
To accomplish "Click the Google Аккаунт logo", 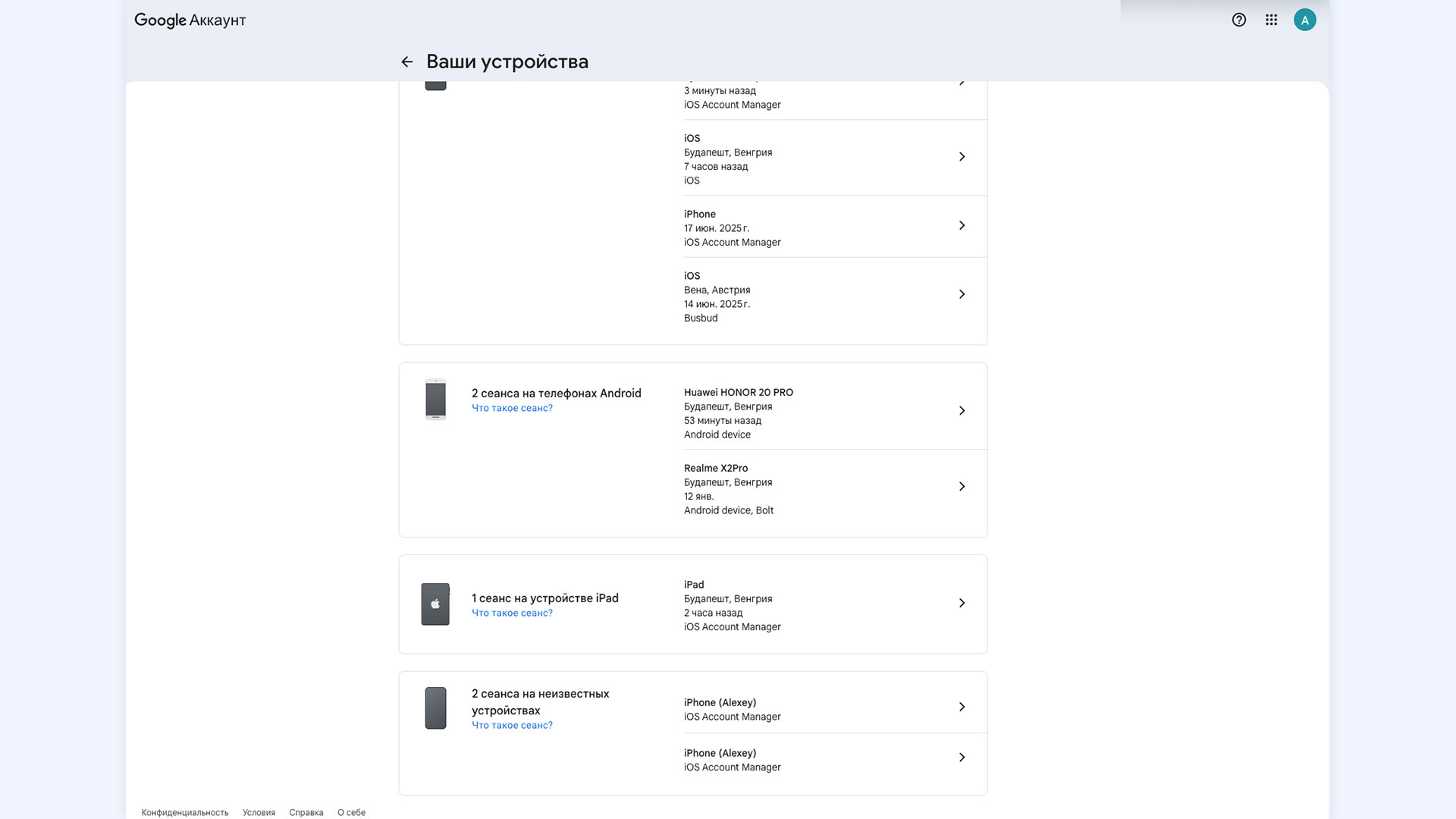I will coord(190,20).
